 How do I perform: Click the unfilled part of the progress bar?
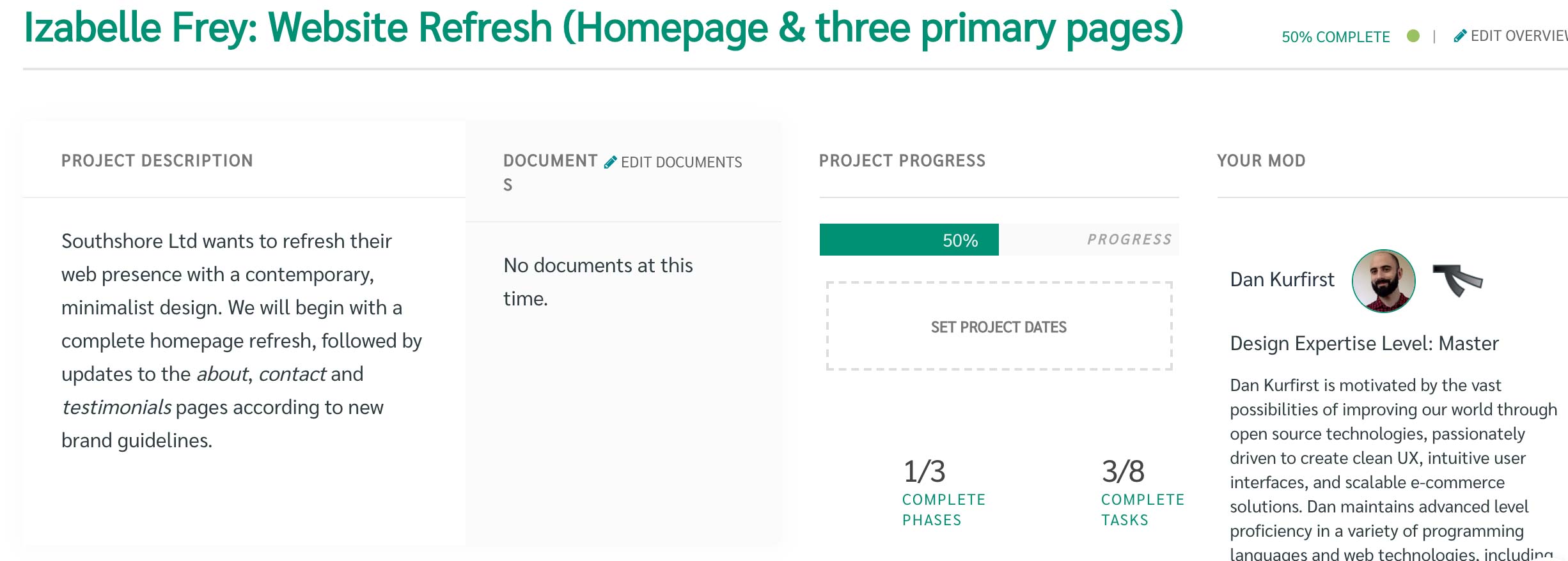1089,240
